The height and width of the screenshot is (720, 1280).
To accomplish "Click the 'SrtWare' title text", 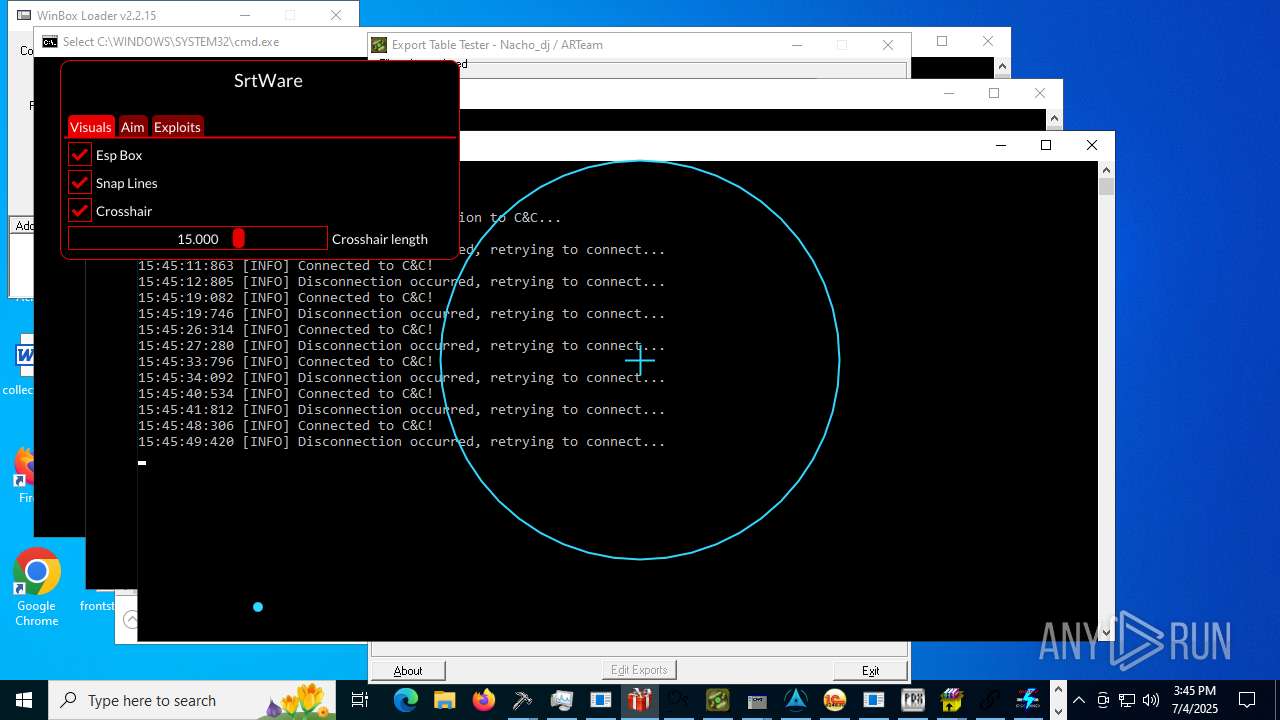I will coord(268,80).
